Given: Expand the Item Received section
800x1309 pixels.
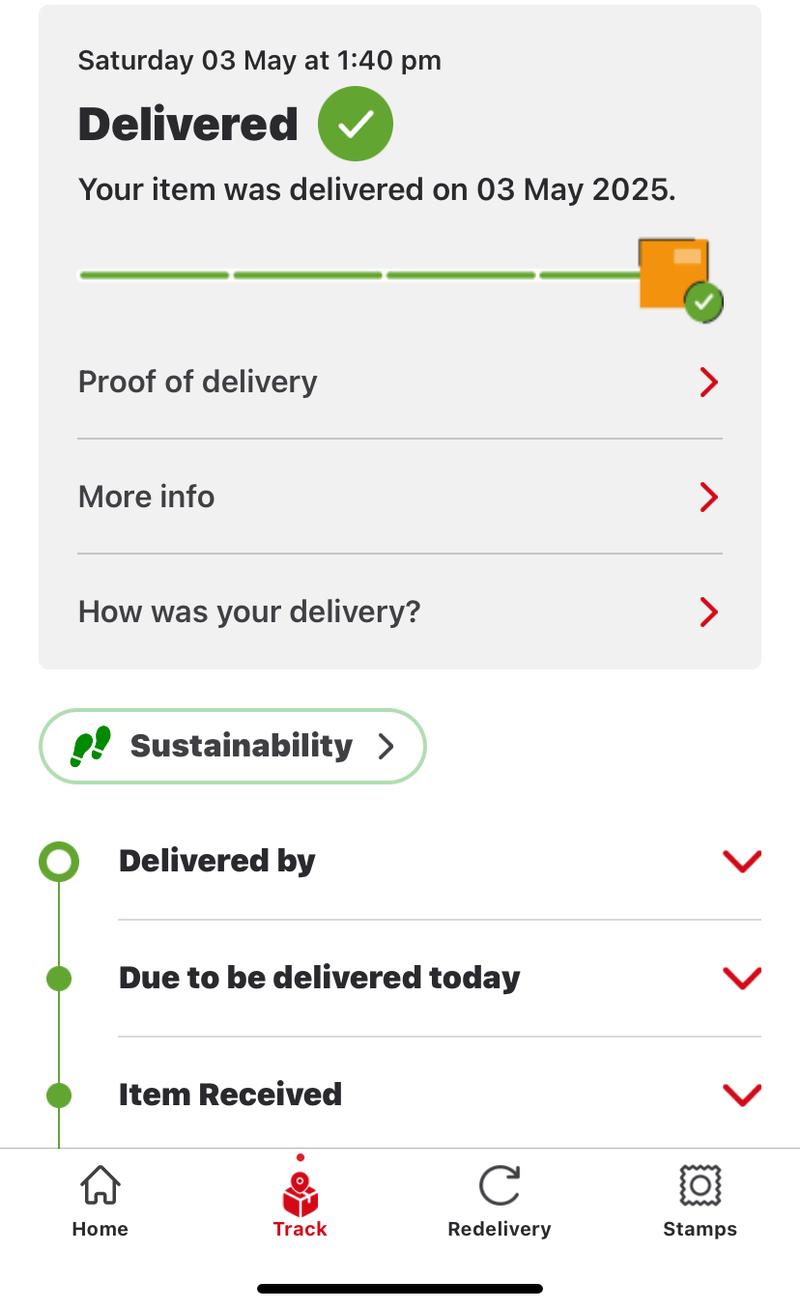Looking at the screenshot, I should 741,1094.
